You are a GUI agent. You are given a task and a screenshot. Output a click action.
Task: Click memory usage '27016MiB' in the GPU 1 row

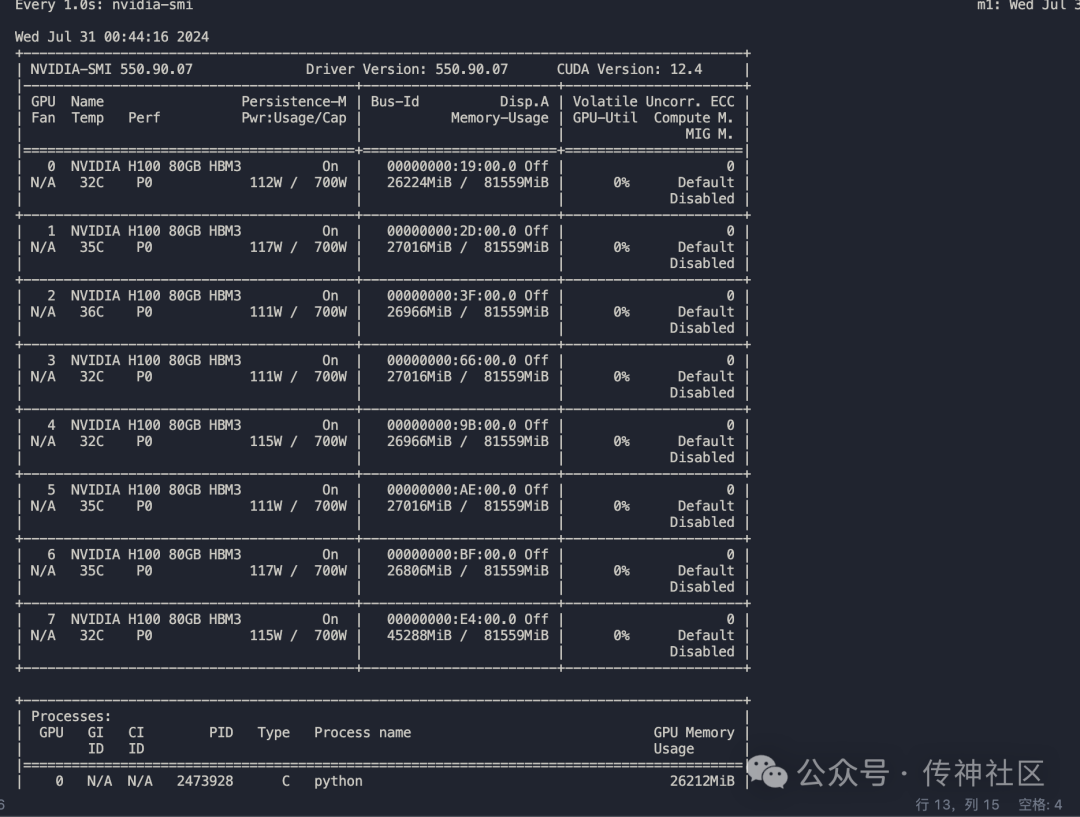pos(419,248)
